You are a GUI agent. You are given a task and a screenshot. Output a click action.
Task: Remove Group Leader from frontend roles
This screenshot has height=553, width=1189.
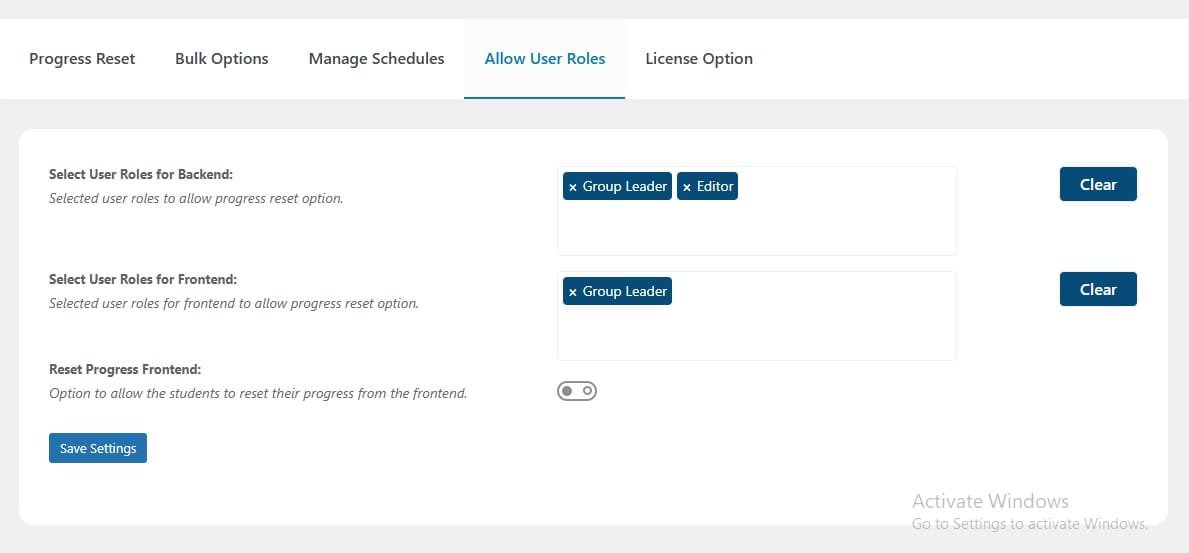[x=573, y=292]
